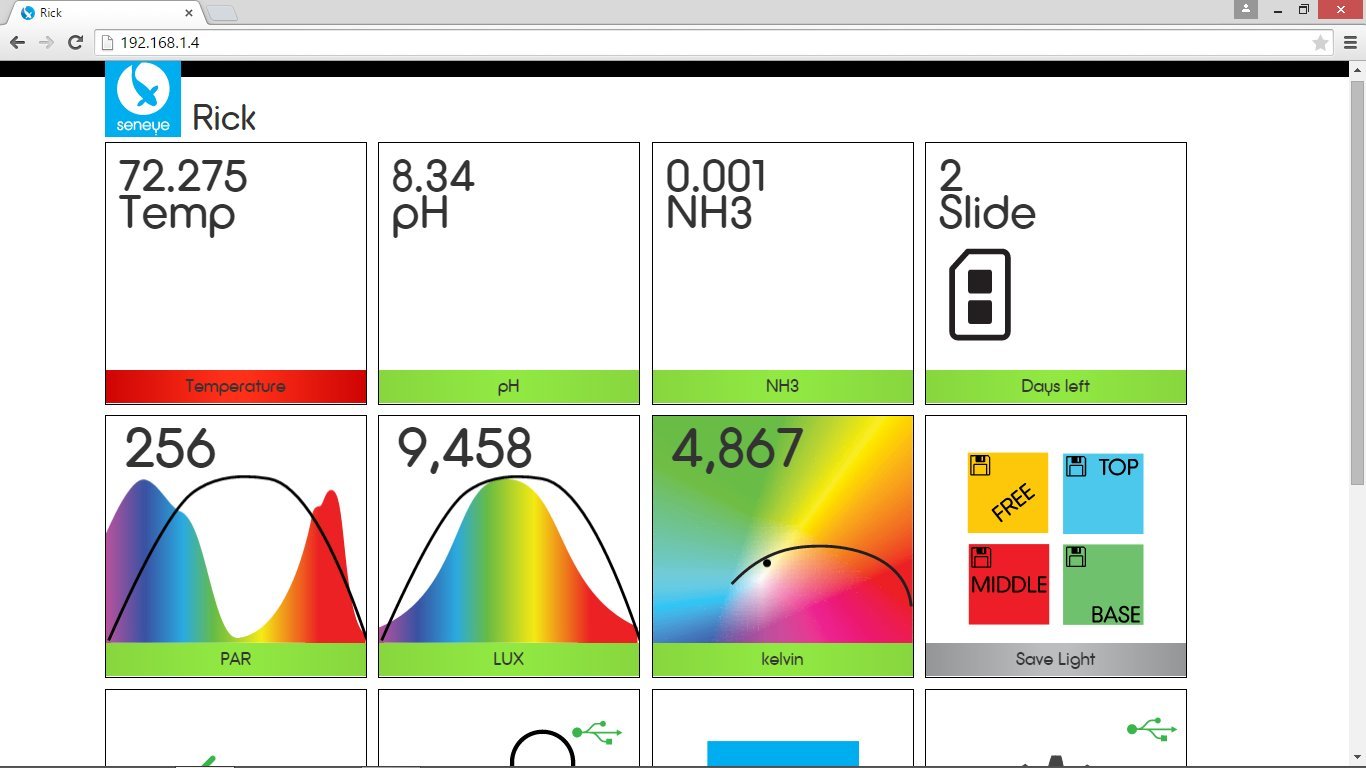Image resolution: width=1366 pixels, height=768 pixels.
Task: Click the address bar showing 192.168.1.4
Action: 700,43
